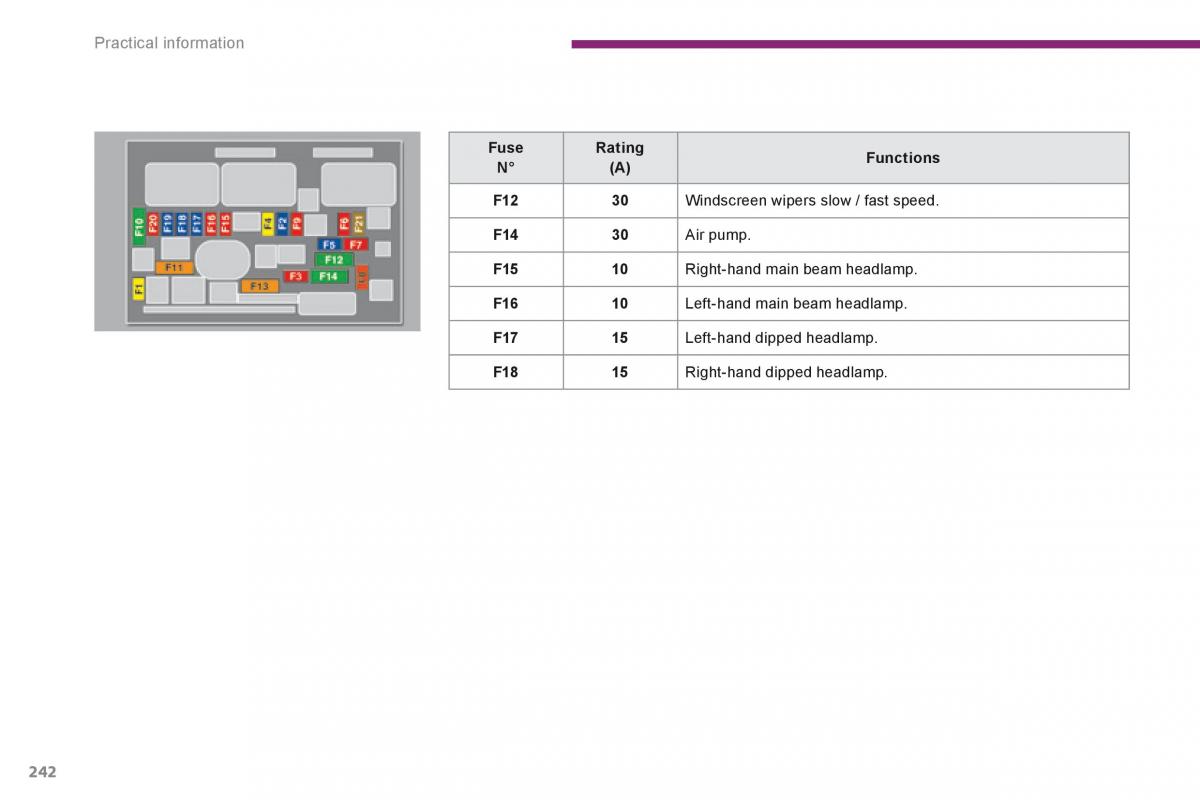Click red fuse F6 in the diagram

pos(344,224)
